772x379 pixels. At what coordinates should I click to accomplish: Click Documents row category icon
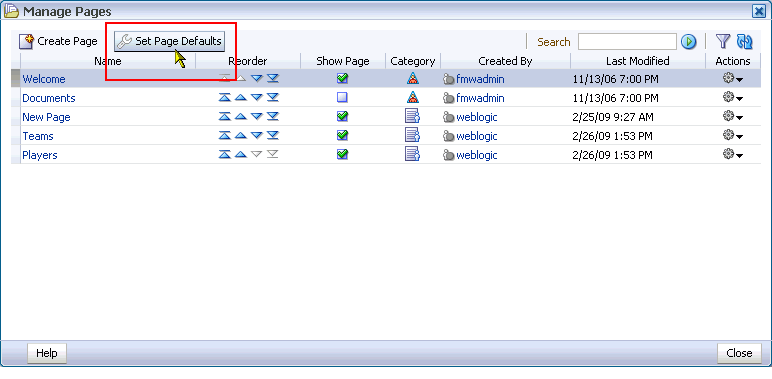point(413,97)
